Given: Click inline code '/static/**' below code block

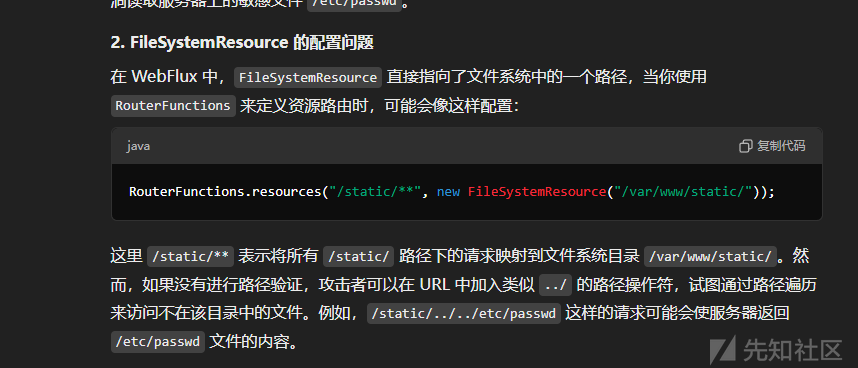Looking at the screenshot, I should [191, 256].
